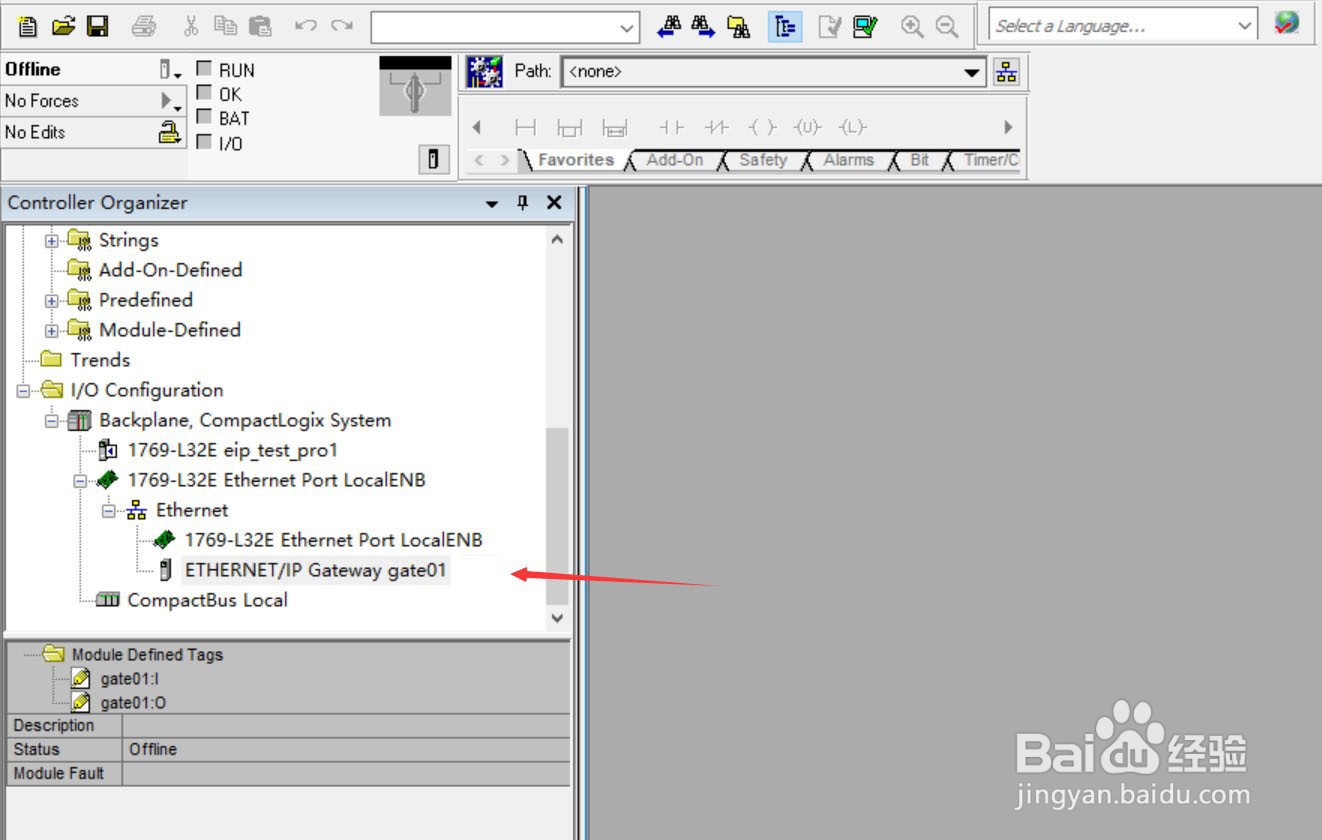Insert Examine Off XIO contact
The image size is (1322, 840).
tap(716, 127)
